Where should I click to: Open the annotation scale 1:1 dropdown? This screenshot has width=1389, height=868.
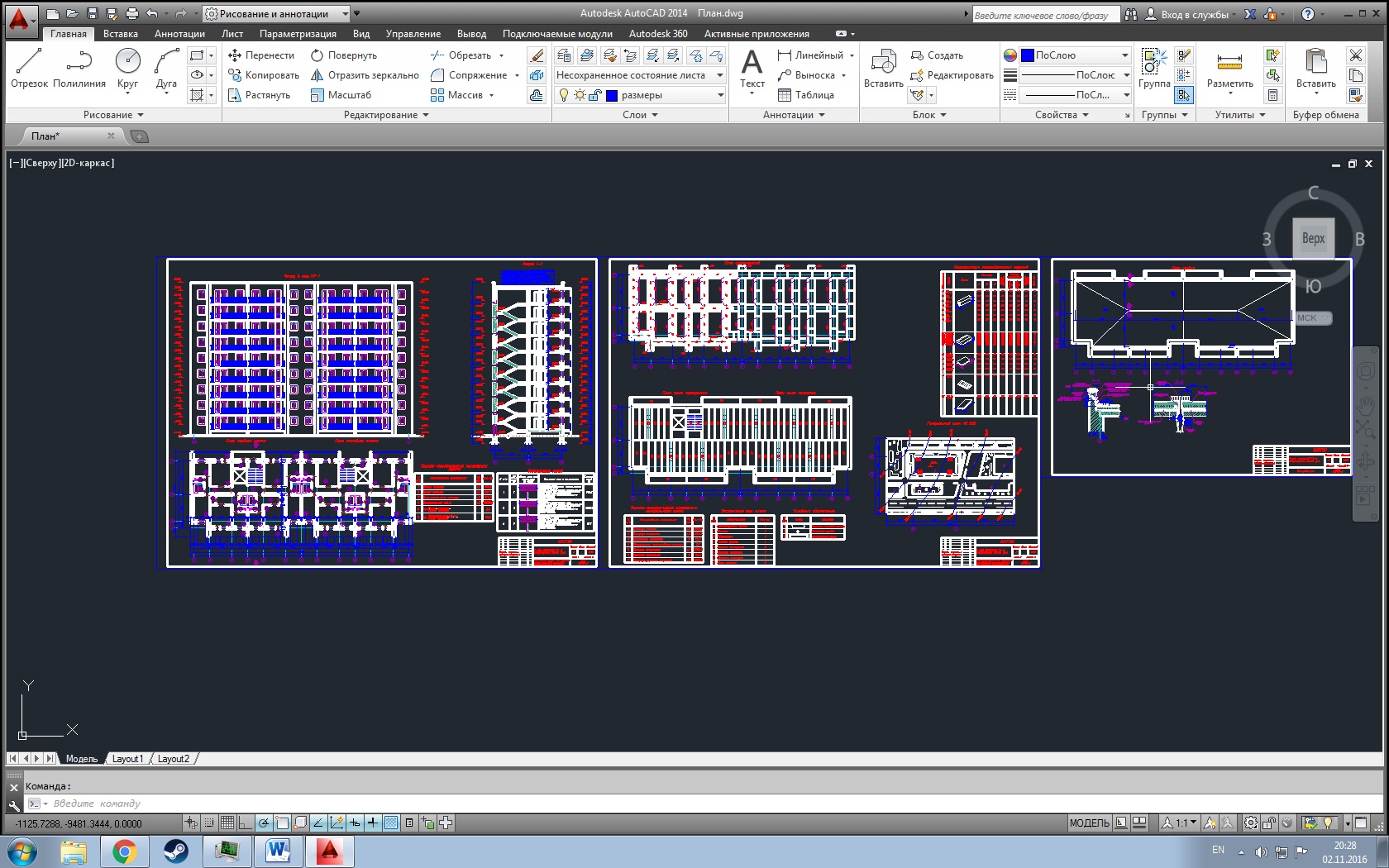click(x=1181, y=823)
